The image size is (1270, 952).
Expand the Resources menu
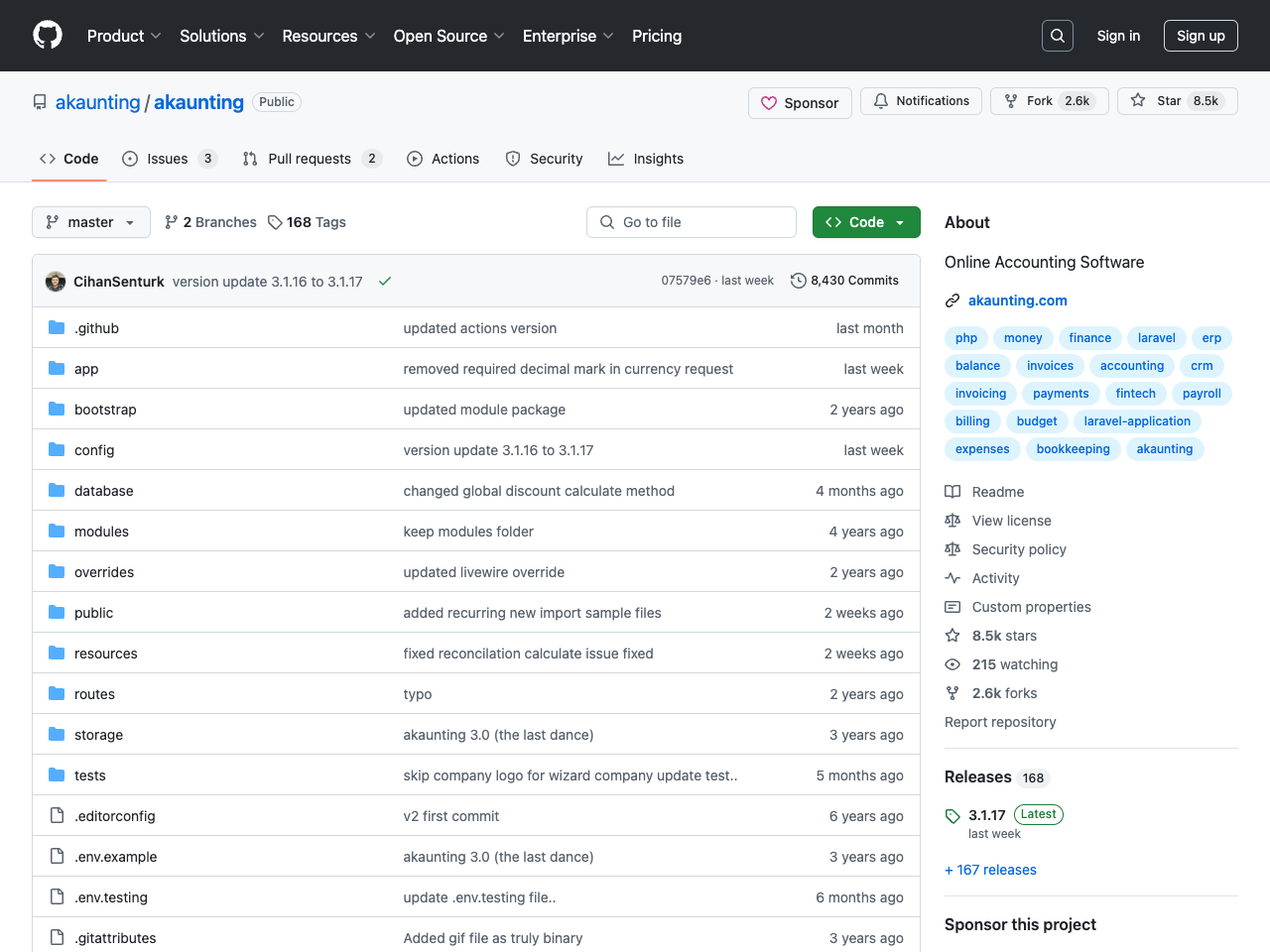pyautogui.click(x=328, y=36)
